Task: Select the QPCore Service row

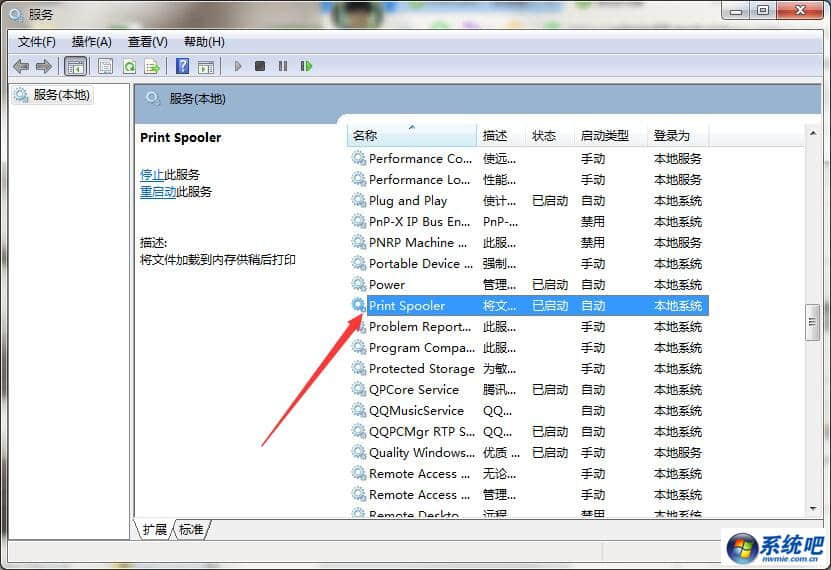Action: click(x=528, y=389)
